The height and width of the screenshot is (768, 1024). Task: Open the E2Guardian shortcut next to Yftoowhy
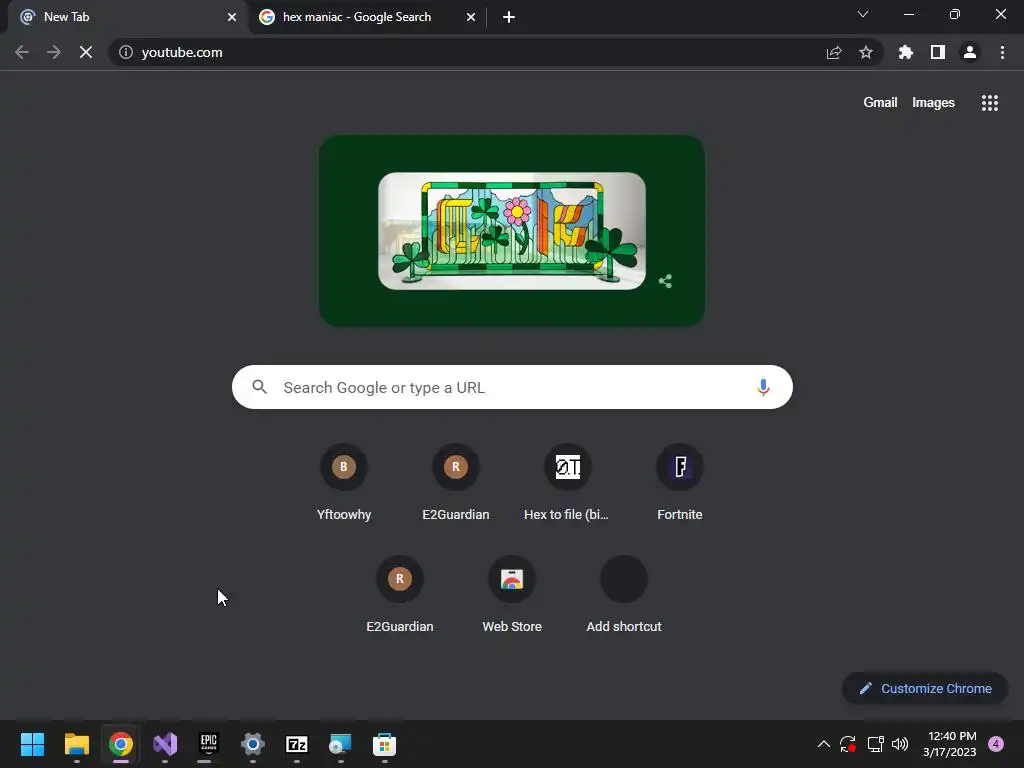456,482
